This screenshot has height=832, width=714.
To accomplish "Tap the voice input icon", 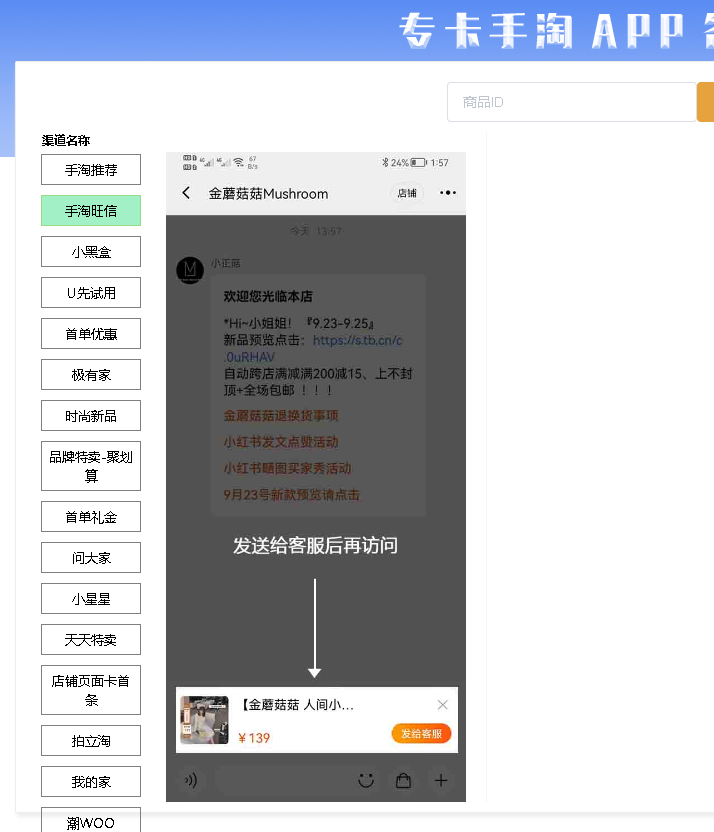I will coord(190,780).
